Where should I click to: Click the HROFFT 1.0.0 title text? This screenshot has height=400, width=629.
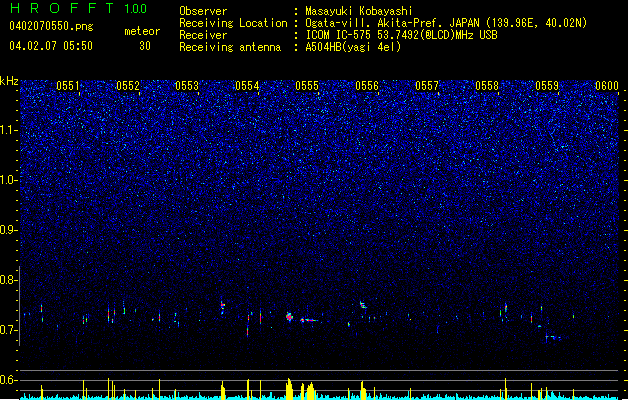[78, 8]
